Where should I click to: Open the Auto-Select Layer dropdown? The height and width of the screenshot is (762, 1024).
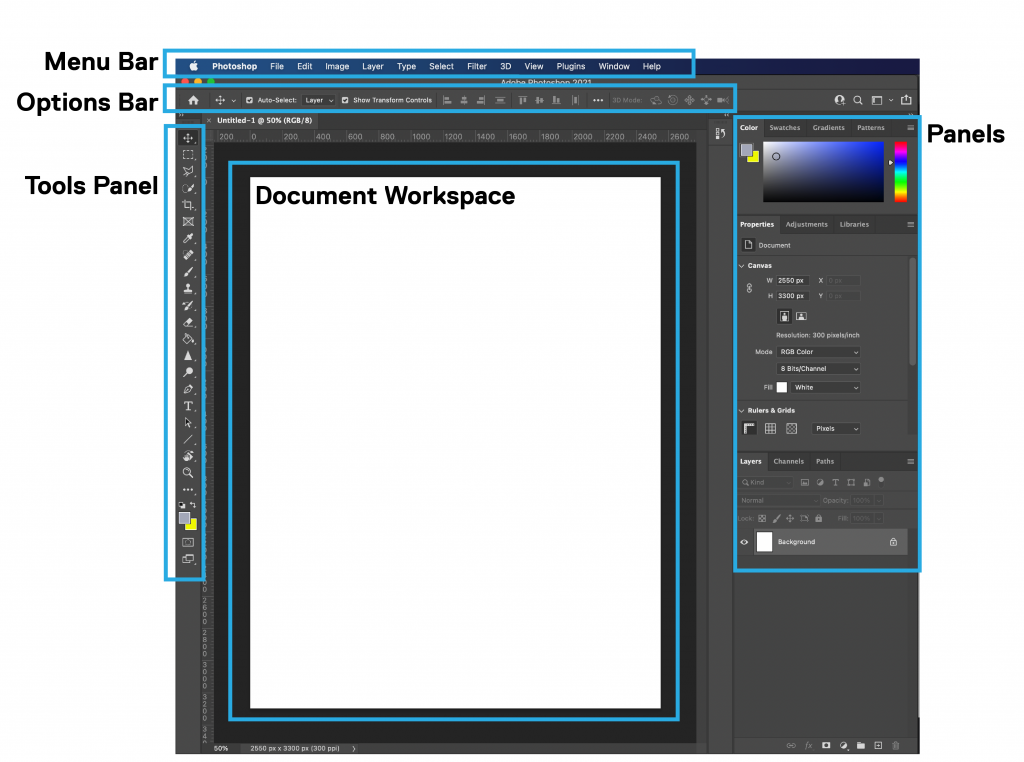pyautogui.click(x=319, y=101)
